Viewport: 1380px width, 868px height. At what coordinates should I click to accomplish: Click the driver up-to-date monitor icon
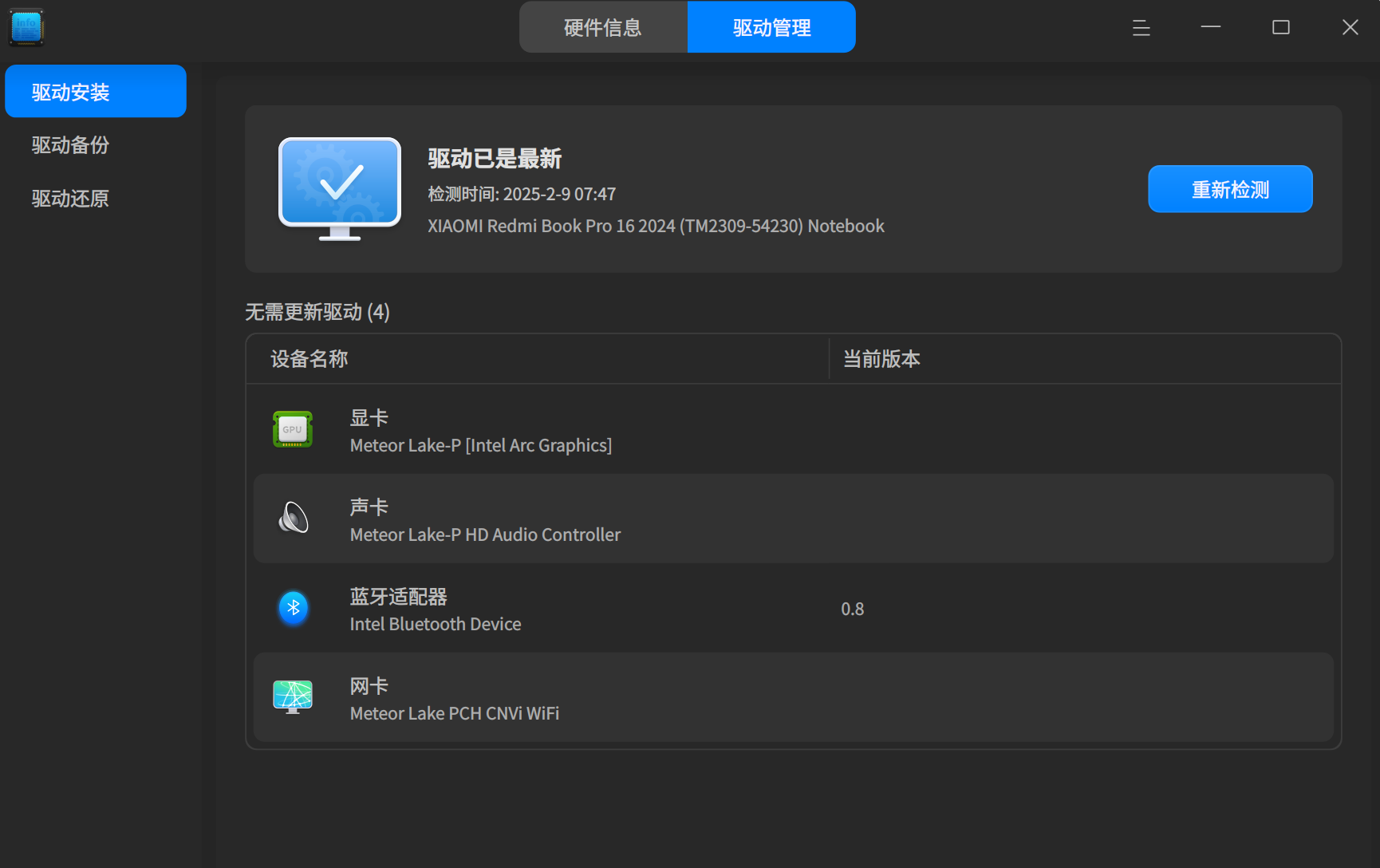340,189
